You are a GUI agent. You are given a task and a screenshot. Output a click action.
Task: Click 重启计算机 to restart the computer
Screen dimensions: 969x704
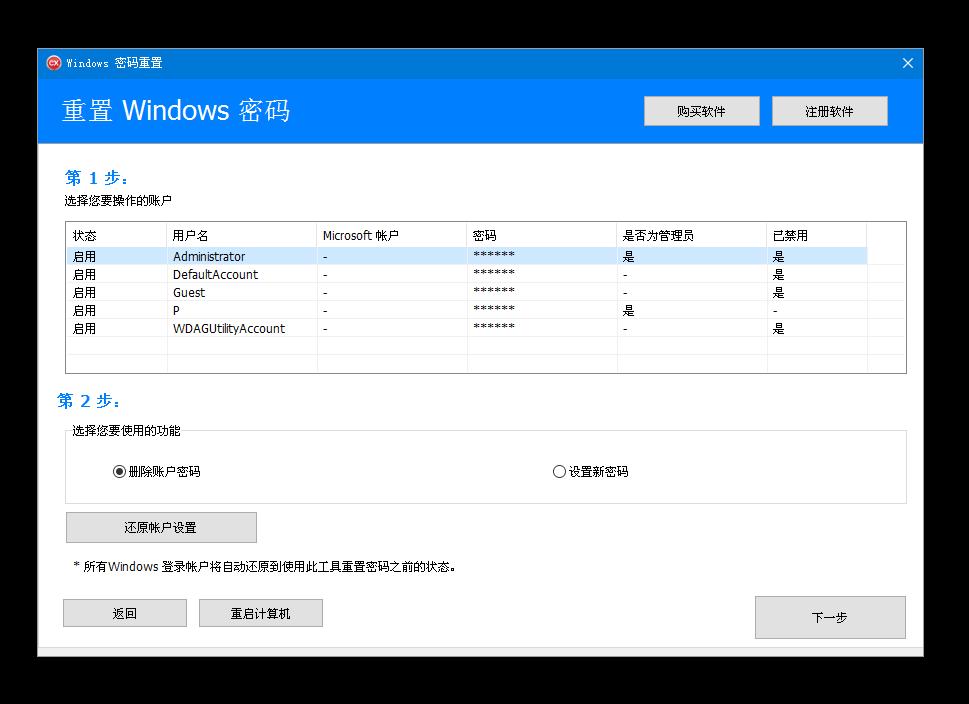pos(260,613)
